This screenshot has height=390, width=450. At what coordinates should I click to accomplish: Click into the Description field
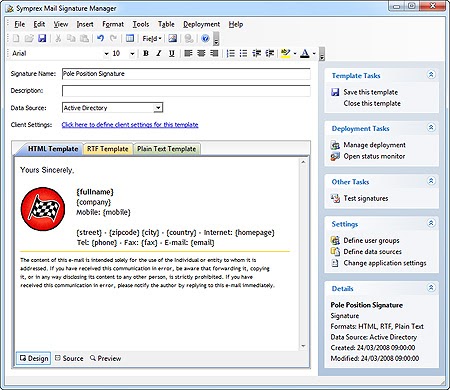(186, 91)
